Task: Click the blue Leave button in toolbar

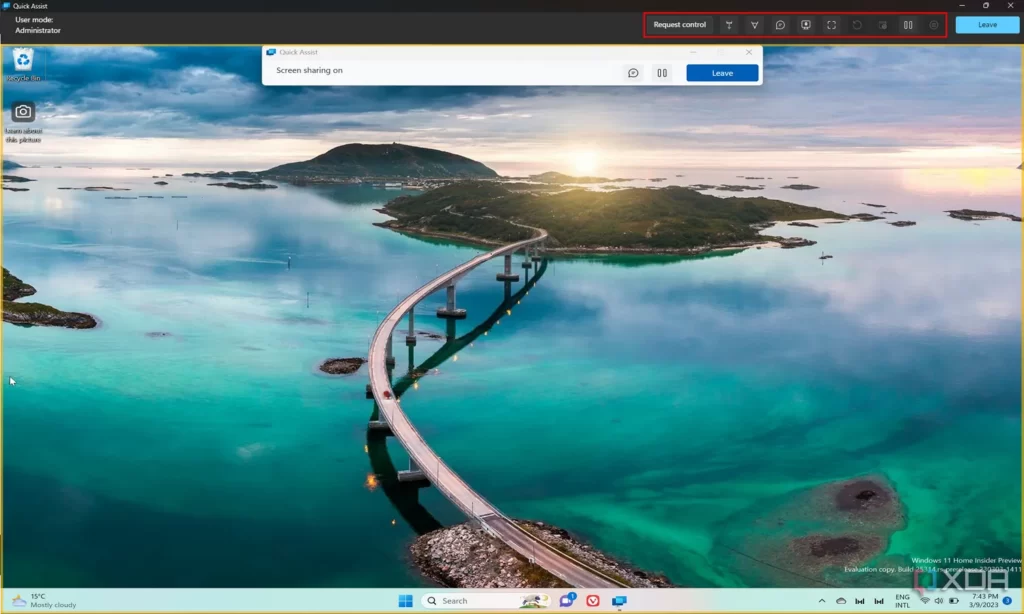Action: 987,25
